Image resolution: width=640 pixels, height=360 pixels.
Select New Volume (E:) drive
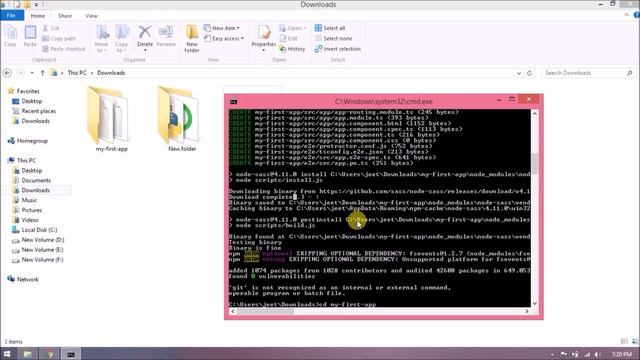(x=42, y=249)
